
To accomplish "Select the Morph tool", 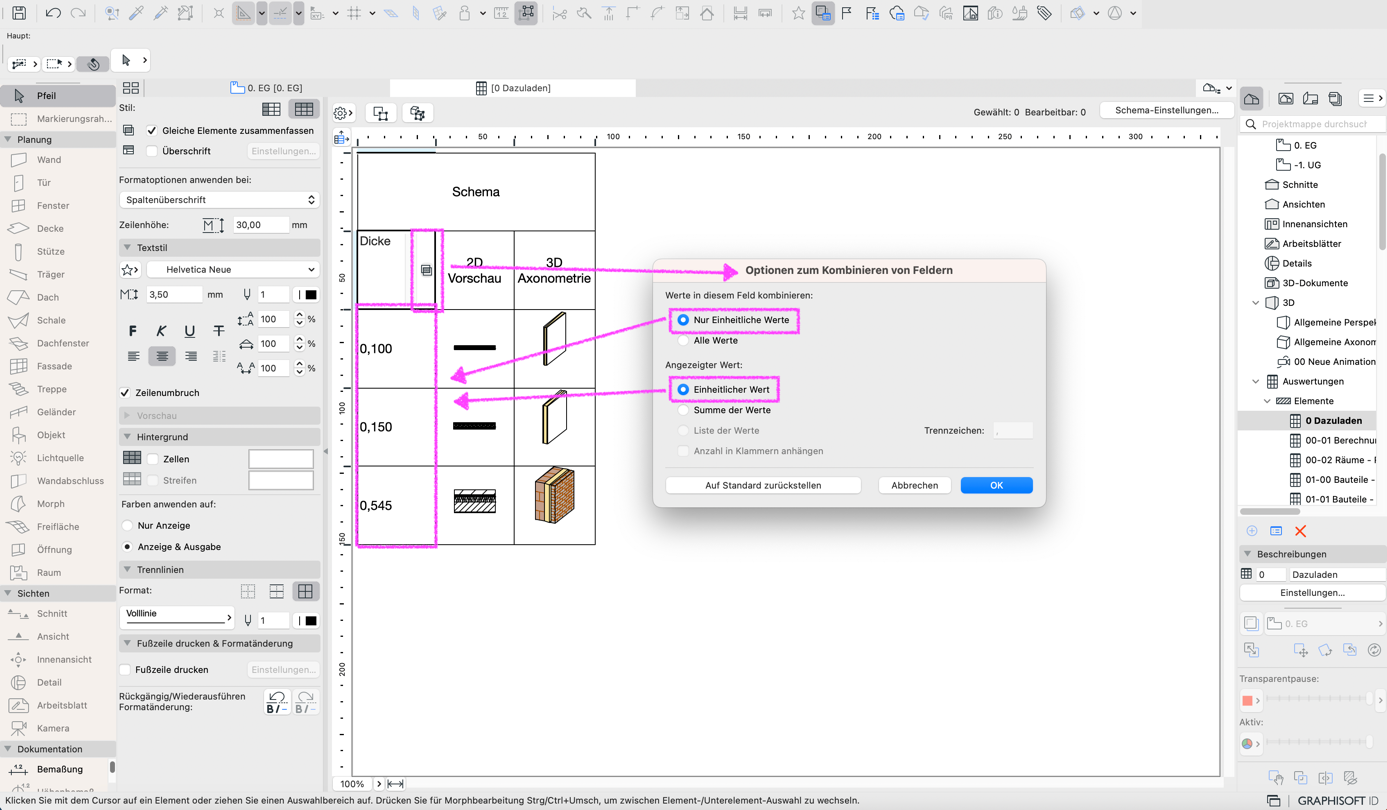I will pyautogui.click(x=58, y=504).
